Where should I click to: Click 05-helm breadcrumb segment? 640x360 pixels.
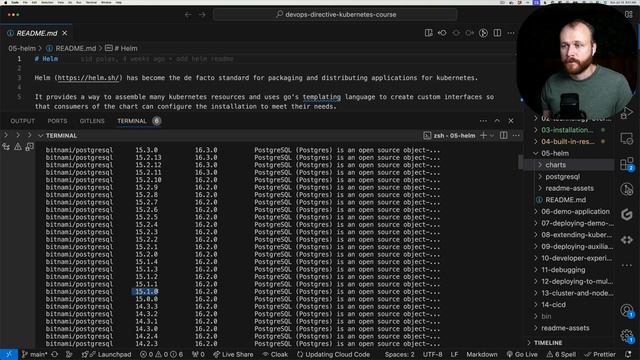click(x=22, y=48)
